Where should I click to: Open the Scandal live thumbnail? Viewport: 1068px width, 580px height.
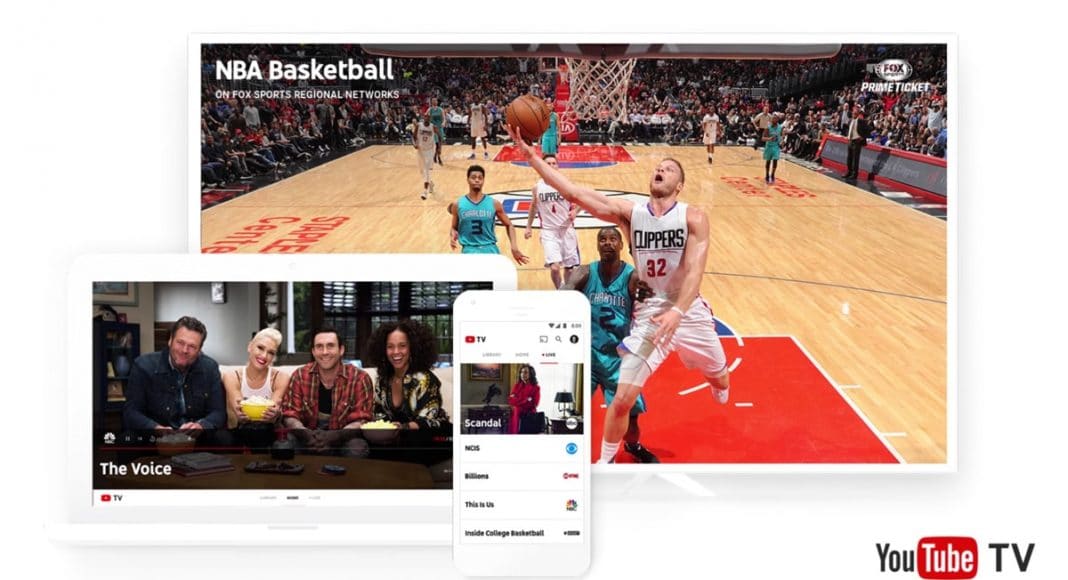click(x=522, y=398)
